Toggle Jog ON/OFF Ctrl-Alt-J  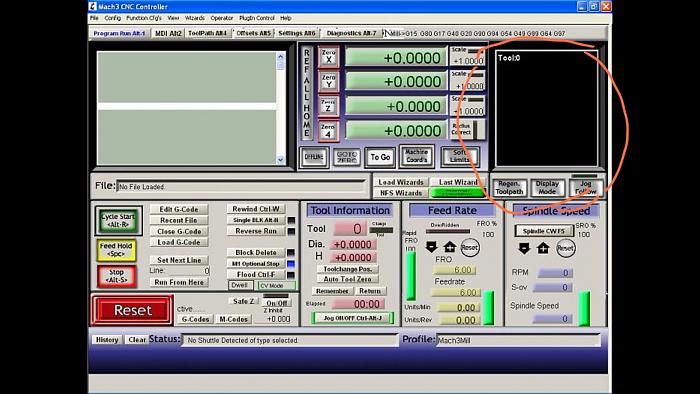pos(353,318)
